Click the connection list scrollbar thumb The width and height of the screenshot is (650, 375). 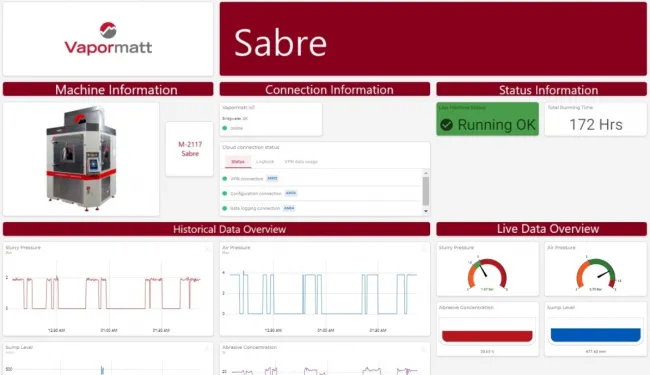click(x=426, y=191)
